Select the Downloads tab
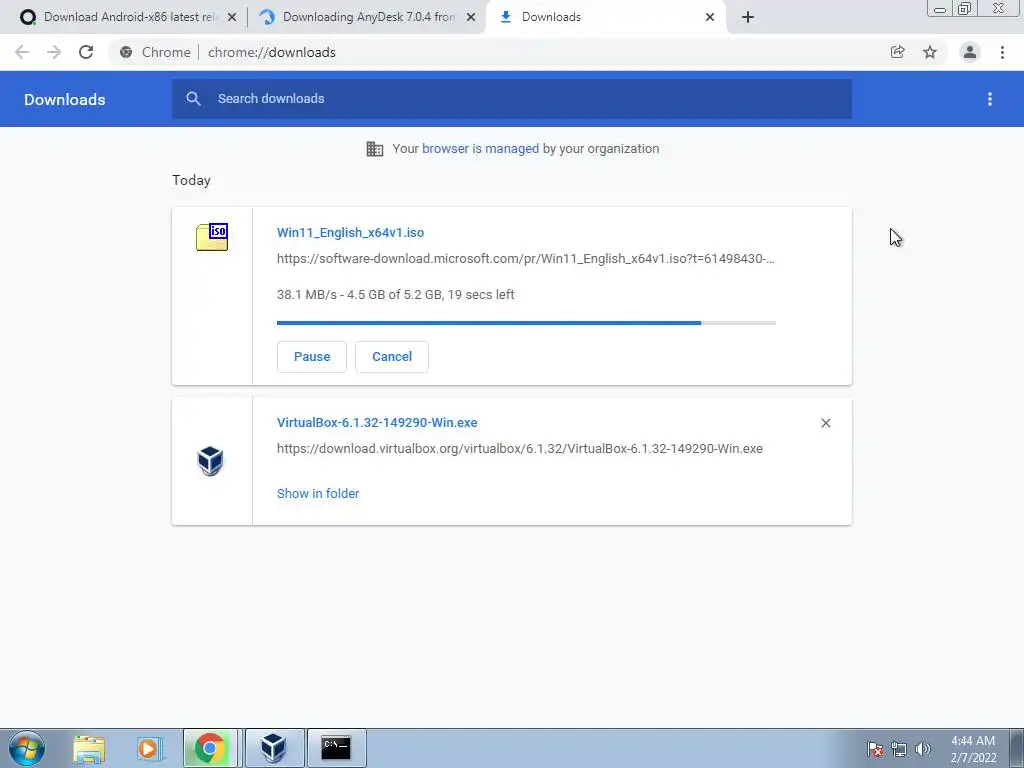Screen dimensions: 1024x768 (x=605, y=17)
